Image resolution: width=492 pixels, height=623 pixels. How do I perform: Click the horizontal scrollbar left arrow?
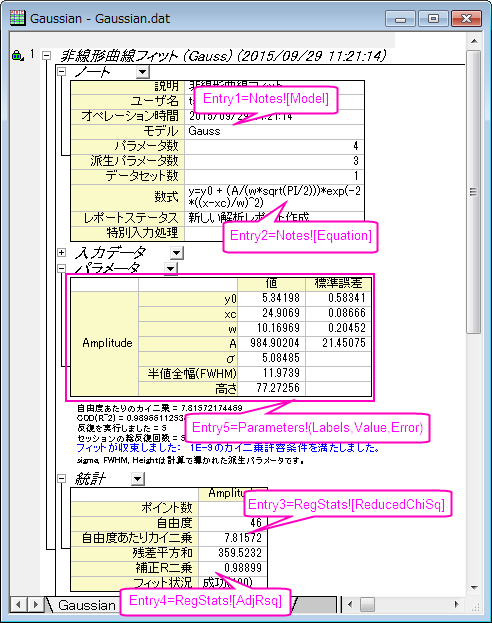coord(350,605)
